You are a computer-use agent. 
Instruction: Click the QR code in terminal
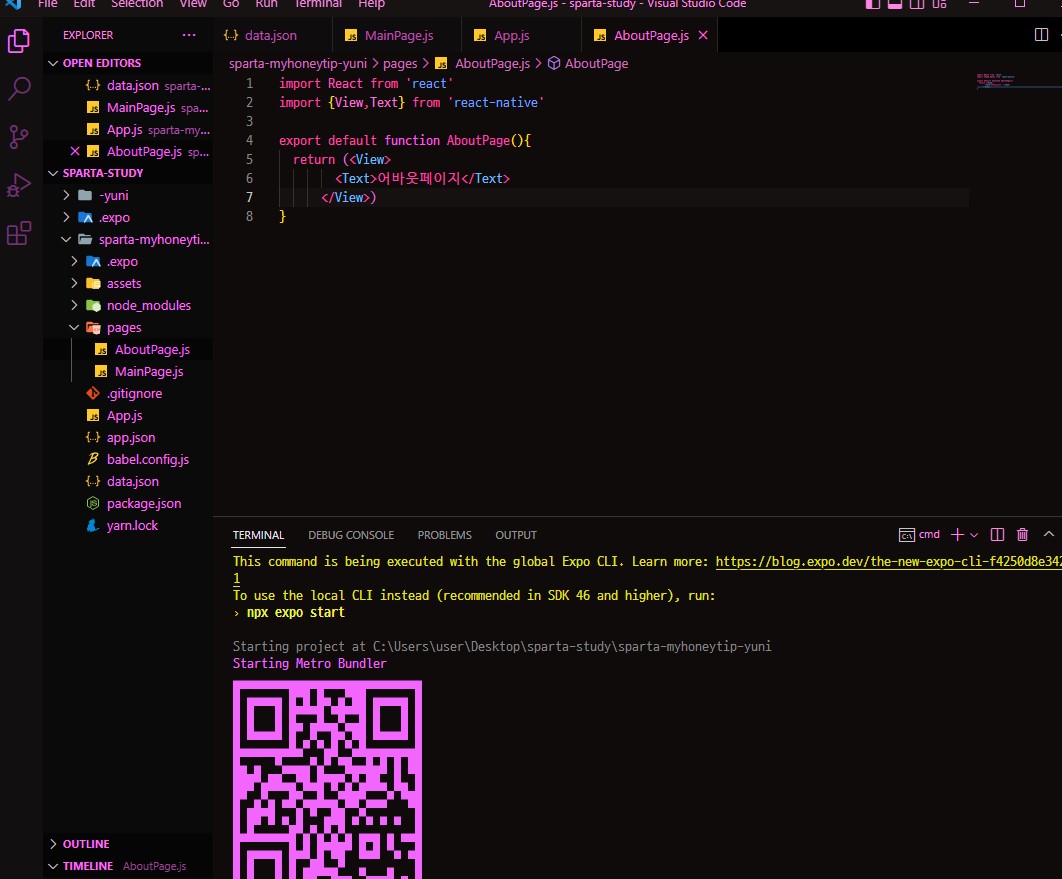pyautogui.click(x=327, y=779)
